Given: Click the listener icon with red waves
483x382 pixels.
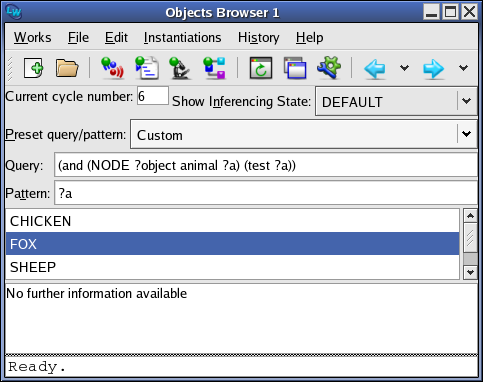Looking at the screenshot, I should tap(112, 68).
